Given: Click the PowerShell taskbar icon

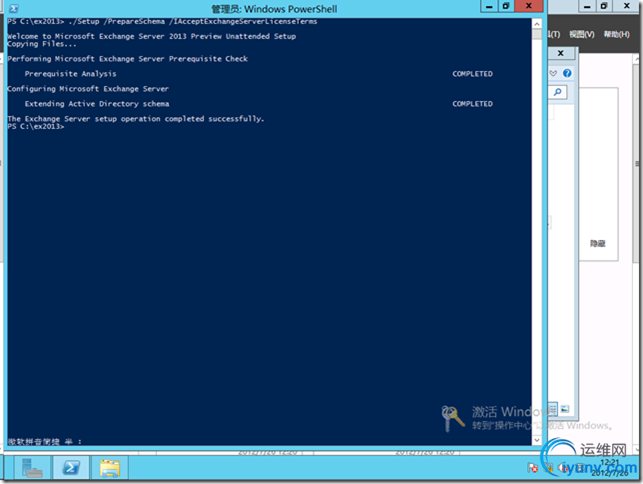Looking at the screenshot, I should (x=71, y=468).
